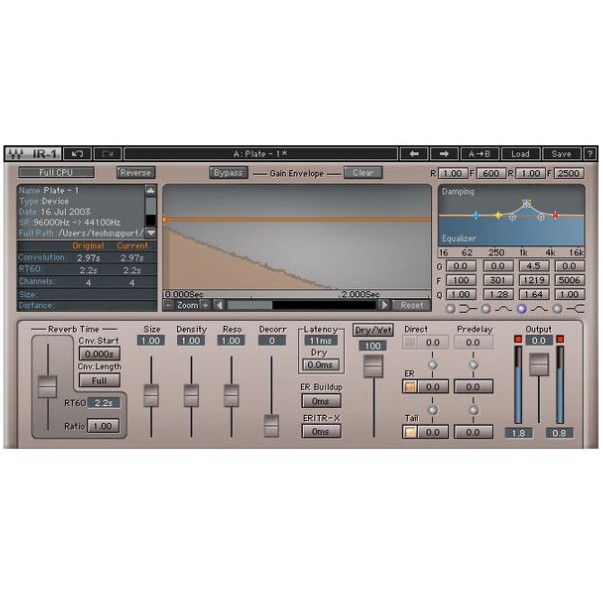Open the Load menu
Viewport: 603px width, 603px height.
[x=520, y=154]
